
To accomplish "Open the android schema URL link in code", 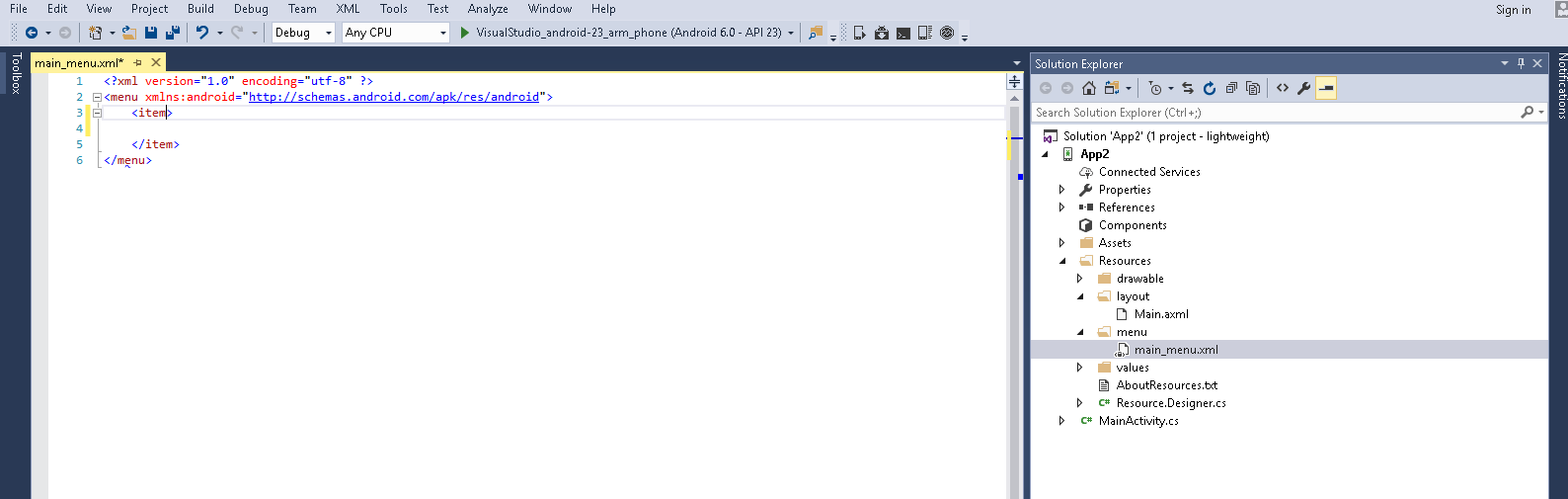I will pos(394,97).
